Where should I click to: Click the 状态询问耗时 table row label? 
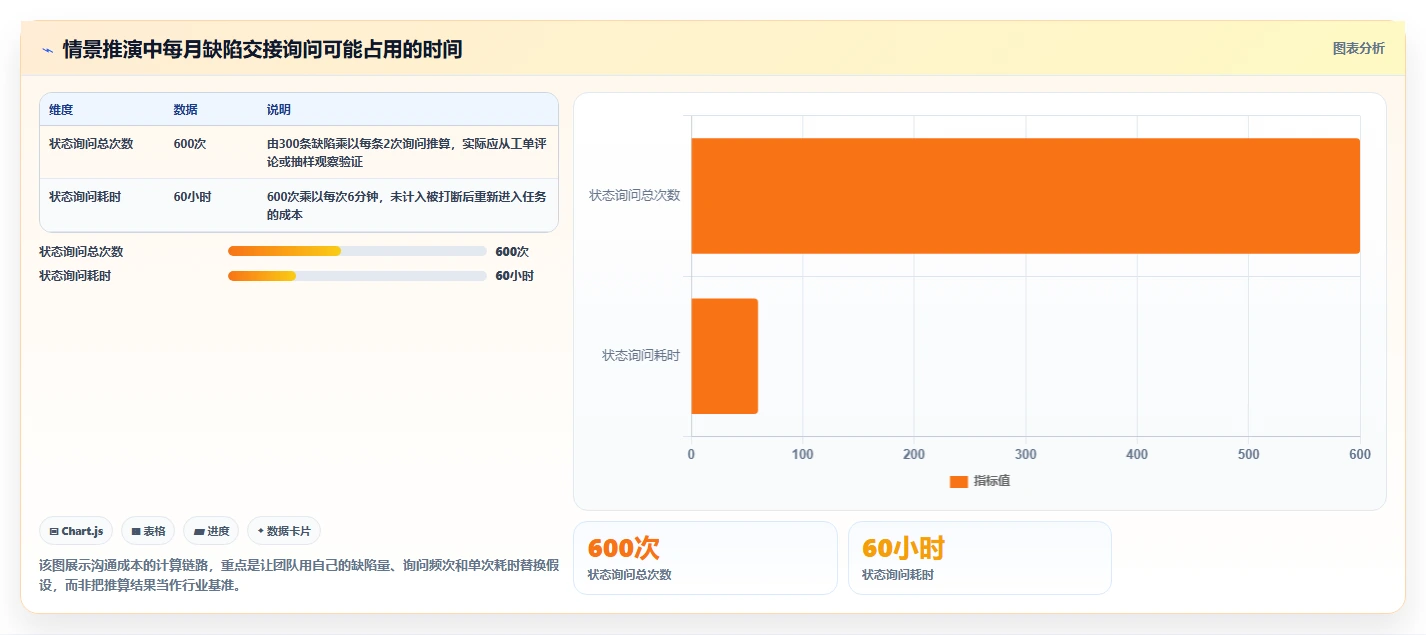click(85, 197)
